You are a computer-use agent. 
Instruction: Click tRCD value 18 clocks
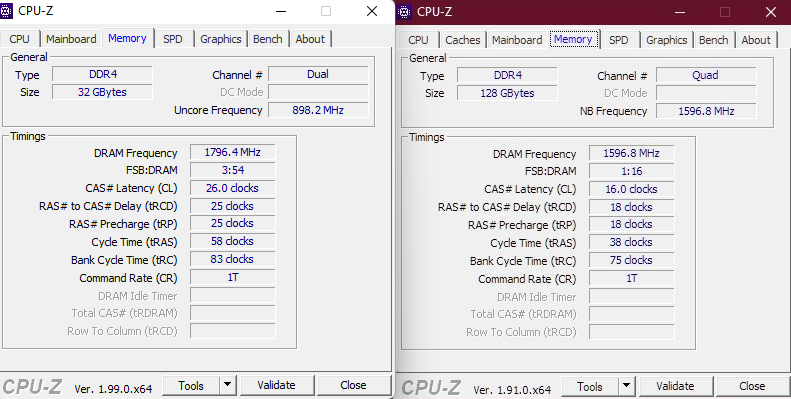point(632,207)
